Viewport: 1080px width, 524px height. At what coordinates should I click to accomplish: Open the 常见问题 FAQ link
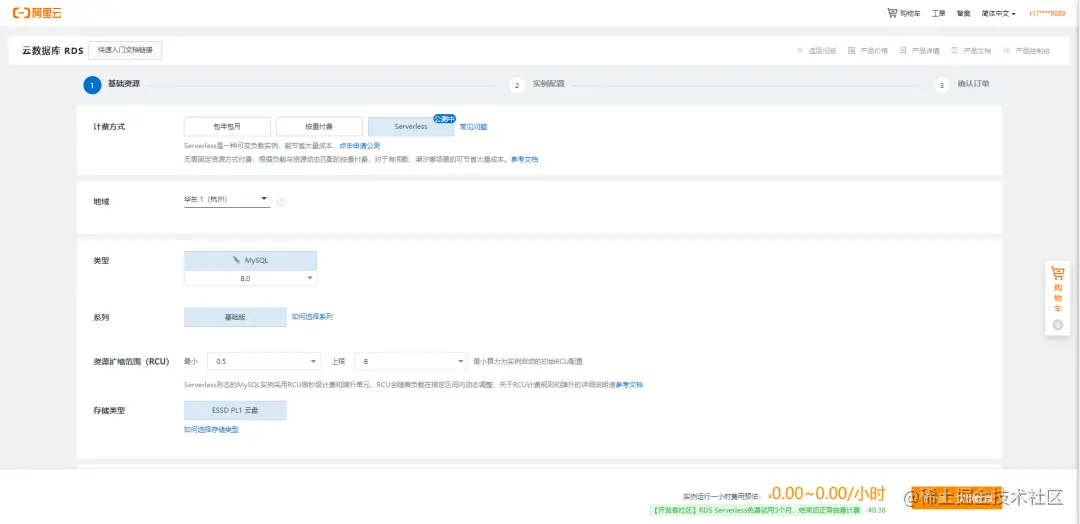click(473, 127)
